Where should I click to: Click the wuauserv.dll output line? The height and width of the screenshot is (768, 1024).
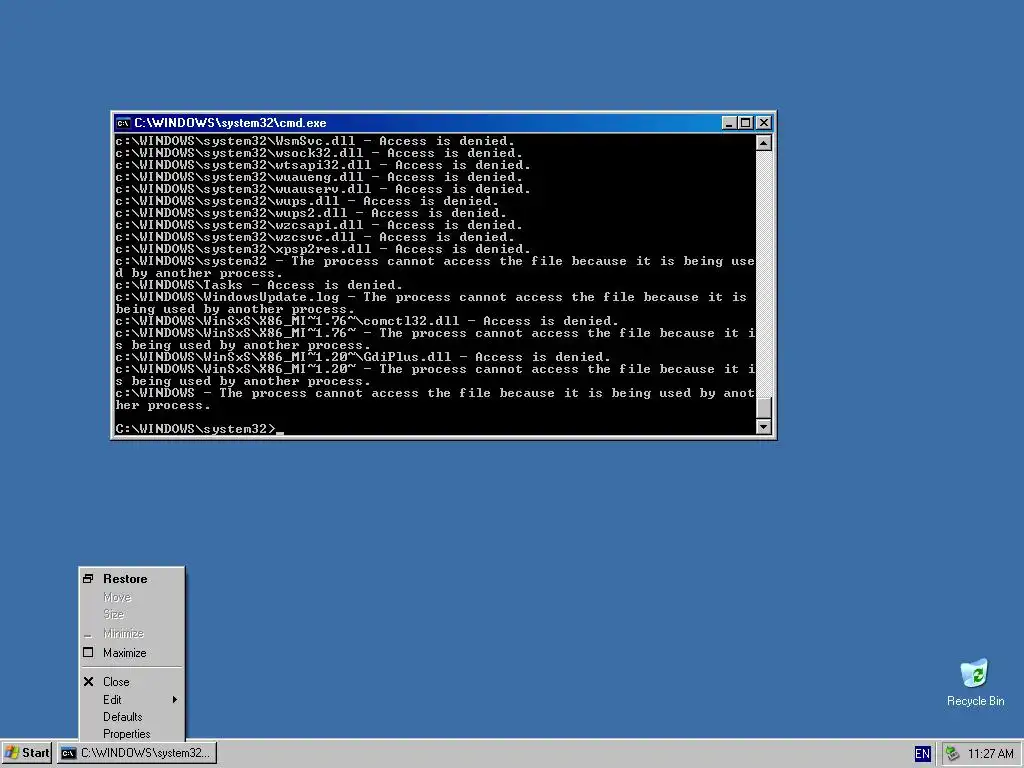(x=323, y=189)
